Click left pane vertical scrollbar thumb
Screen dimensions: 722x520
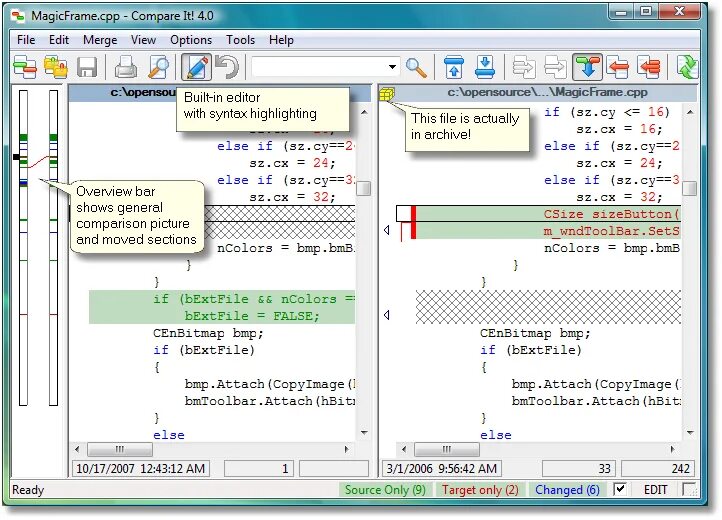pyautogui.click(x=364, y=188)
